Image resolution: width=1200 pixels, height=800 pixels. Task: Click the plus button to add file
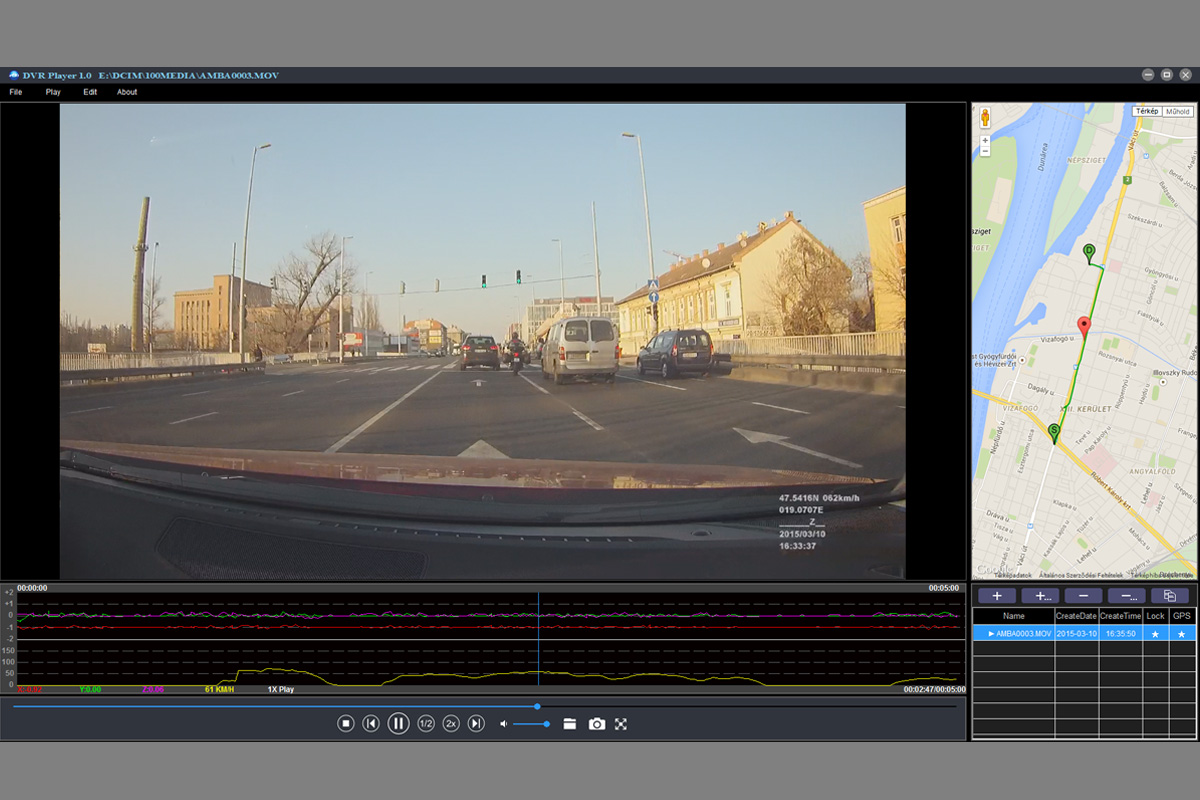point(997,596)
